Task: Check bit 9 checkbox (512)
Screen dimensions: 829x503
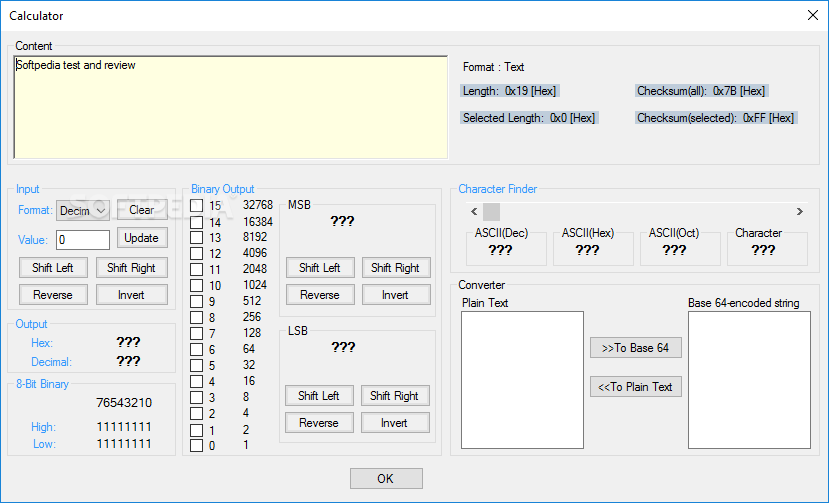Action: tap(196, 301)
